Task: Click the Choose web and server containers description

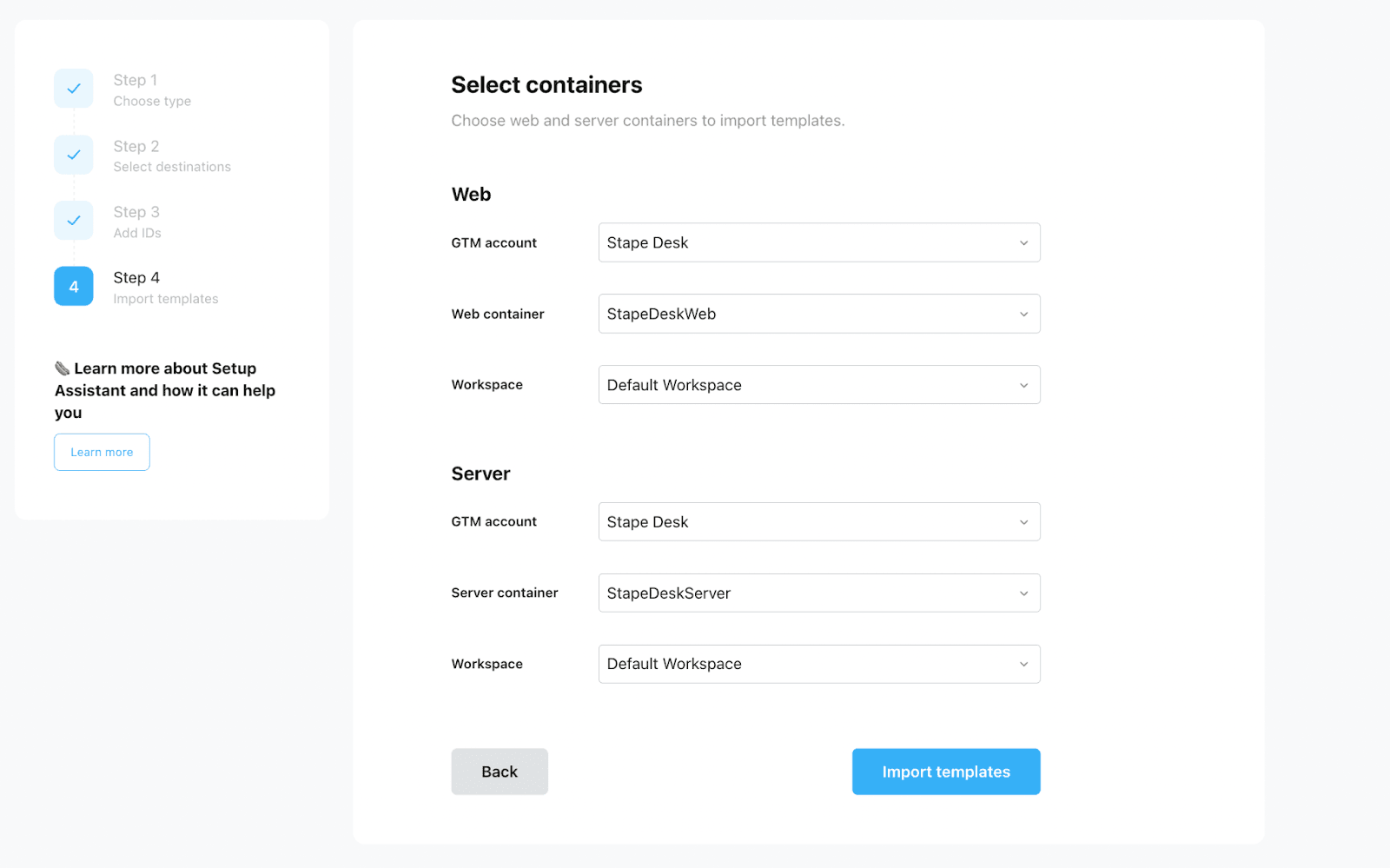Action: point(648,121)
